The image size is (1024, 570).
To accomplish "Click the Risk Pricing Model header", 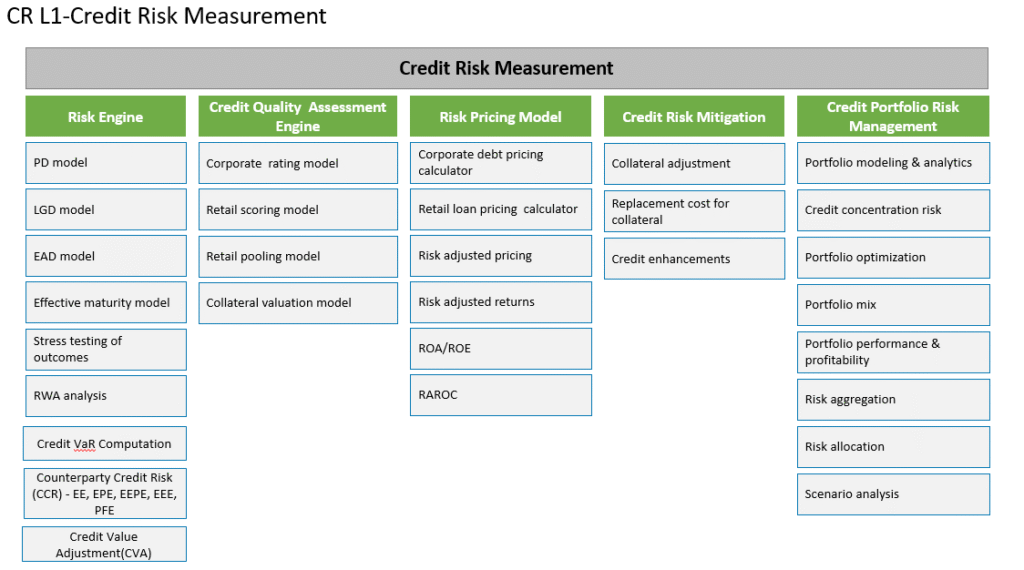I will [501, 116].
